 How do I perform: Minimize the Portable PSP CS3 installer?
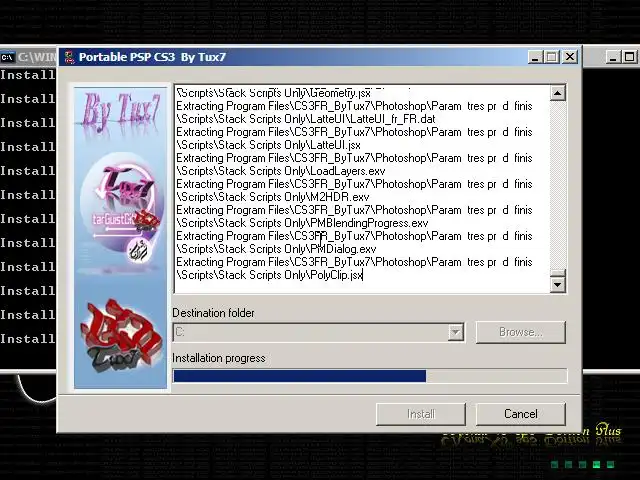(x=535, y=57)
